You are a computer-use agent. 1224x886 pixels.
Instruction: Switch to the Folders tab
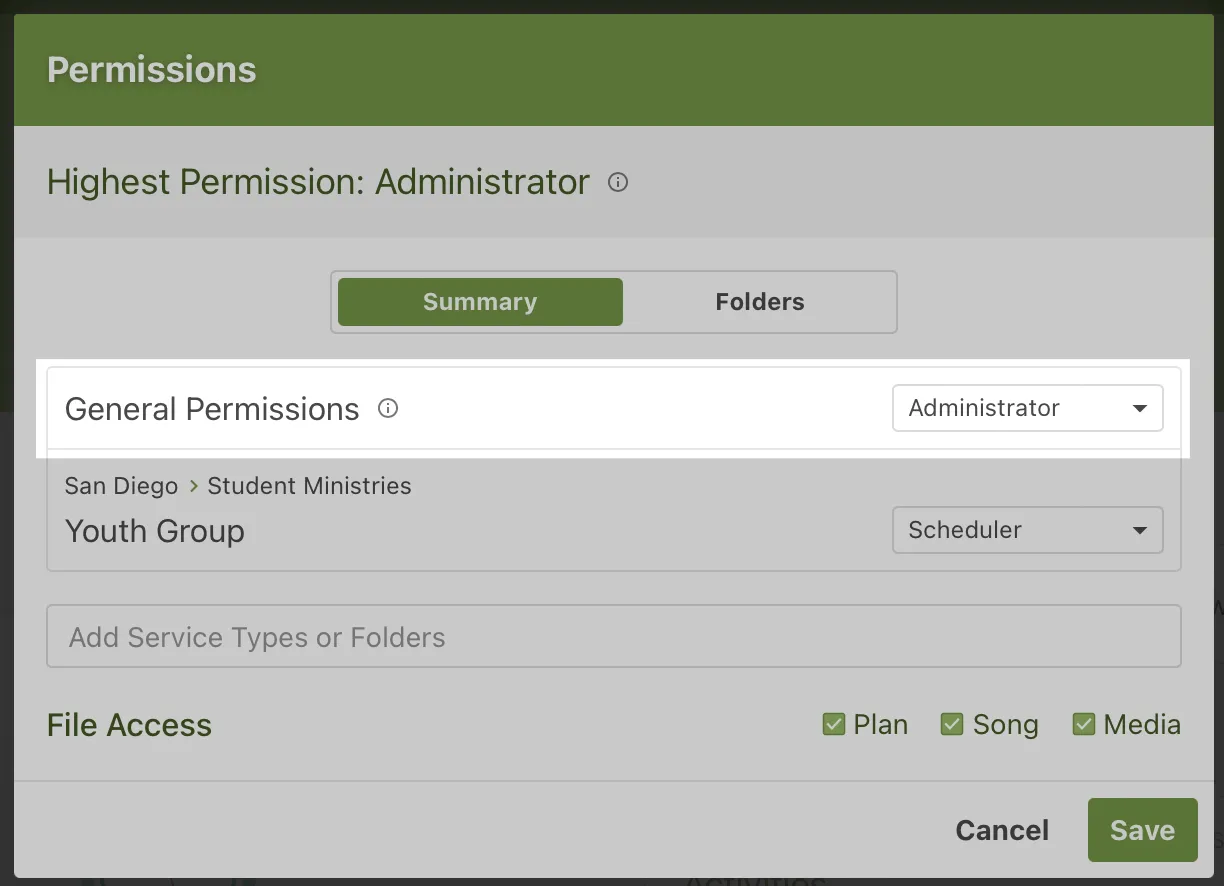pyautogui.click(x=760, y=302)
